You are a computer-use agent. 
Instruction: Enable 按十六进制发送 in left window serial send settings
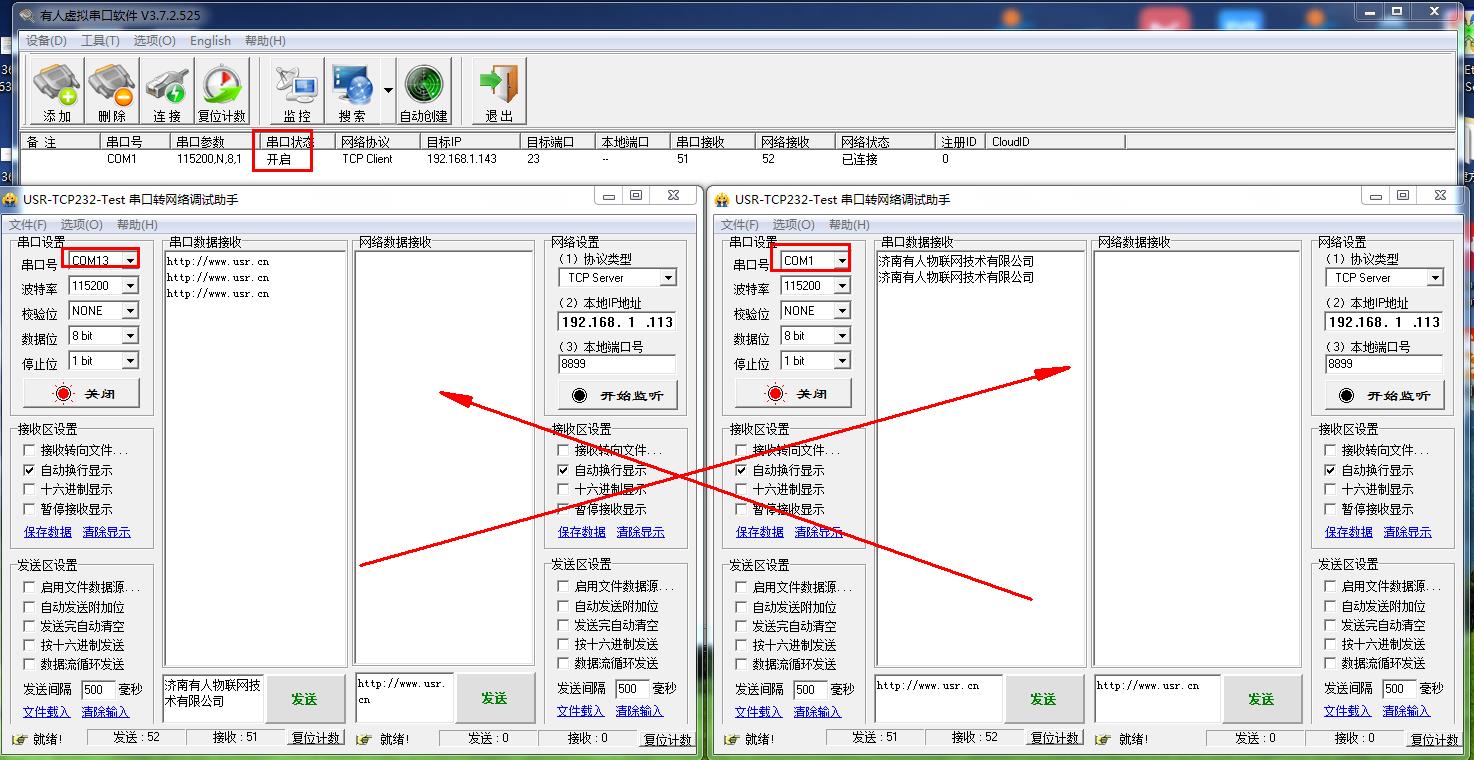[30, 646]
